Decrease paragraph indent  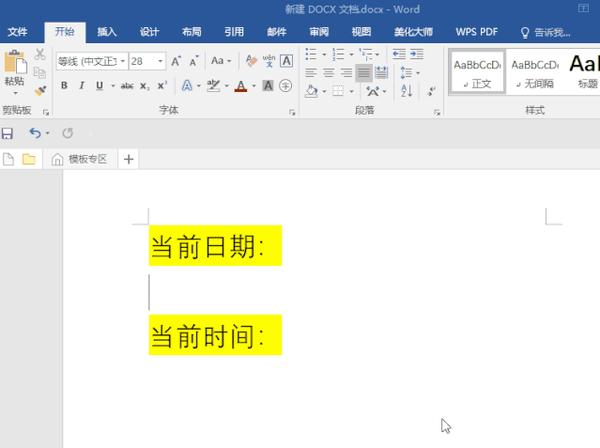click(399, 54)
